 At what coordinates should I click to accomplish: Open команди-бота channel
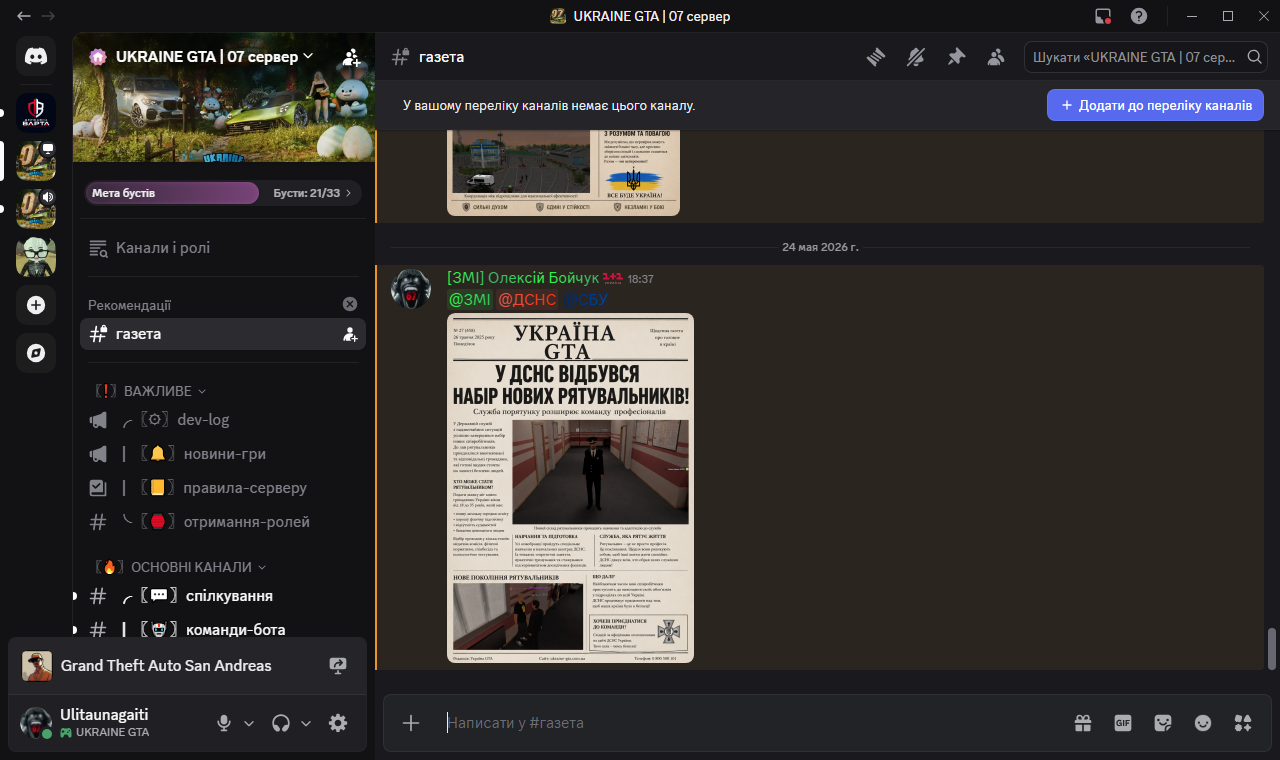222,630
